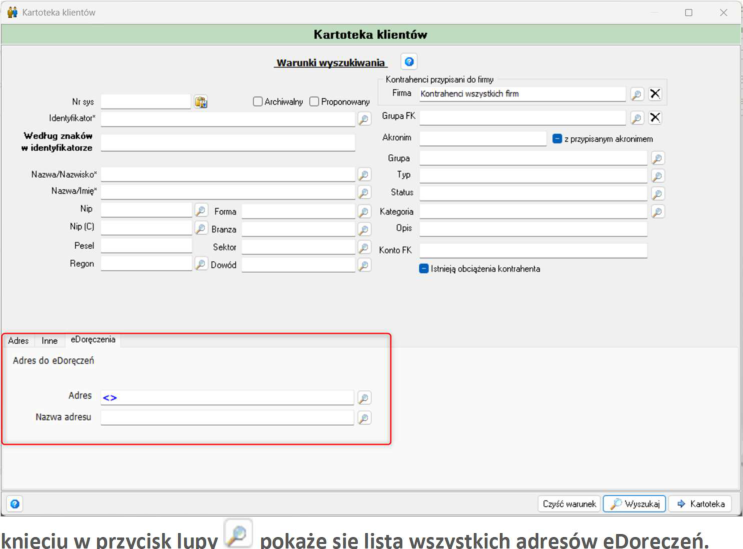The width and height of the screenshot is (743, 549).
Task: Open lookup magnifier for Identyfikator field
Action: pyautogui.click(x=364, y=119)
